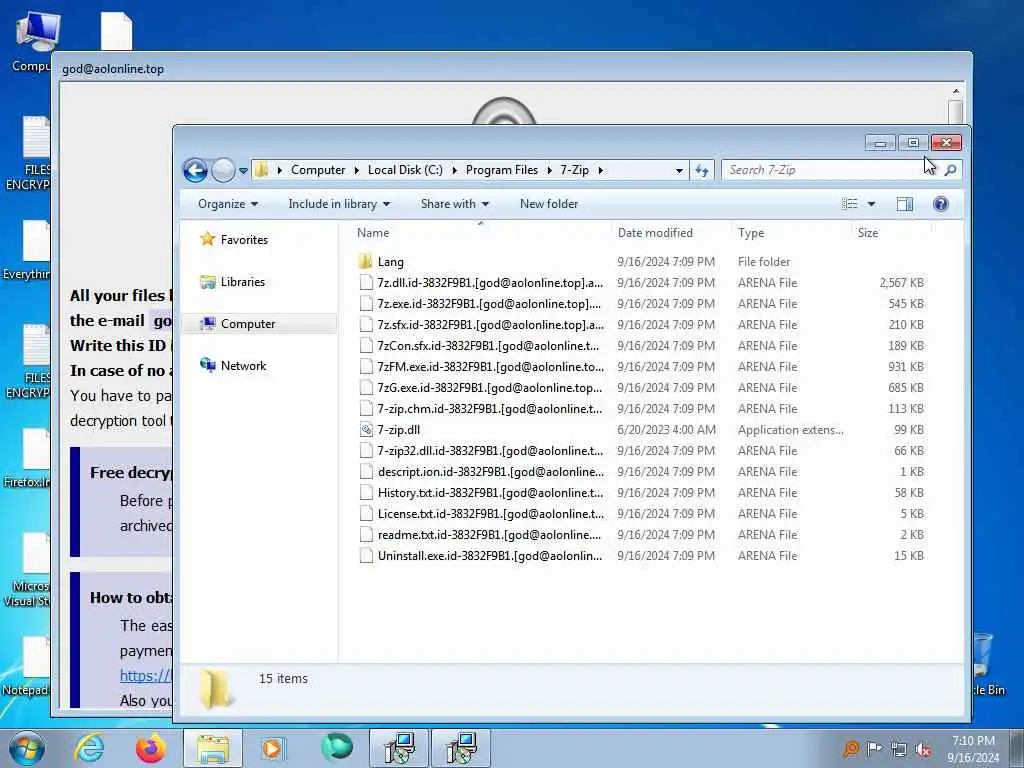Screen dimensions: 1024x768
Task: Open the view options dropdown arrow
Action: click(871, 204)
